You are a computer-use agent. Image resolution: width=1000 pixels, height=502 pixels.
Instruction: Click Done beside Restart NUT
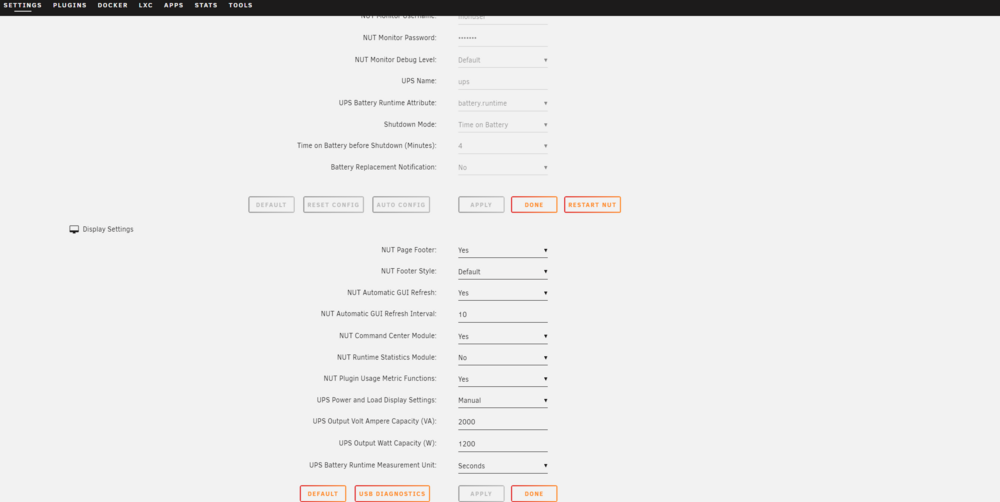click(534, 205)
